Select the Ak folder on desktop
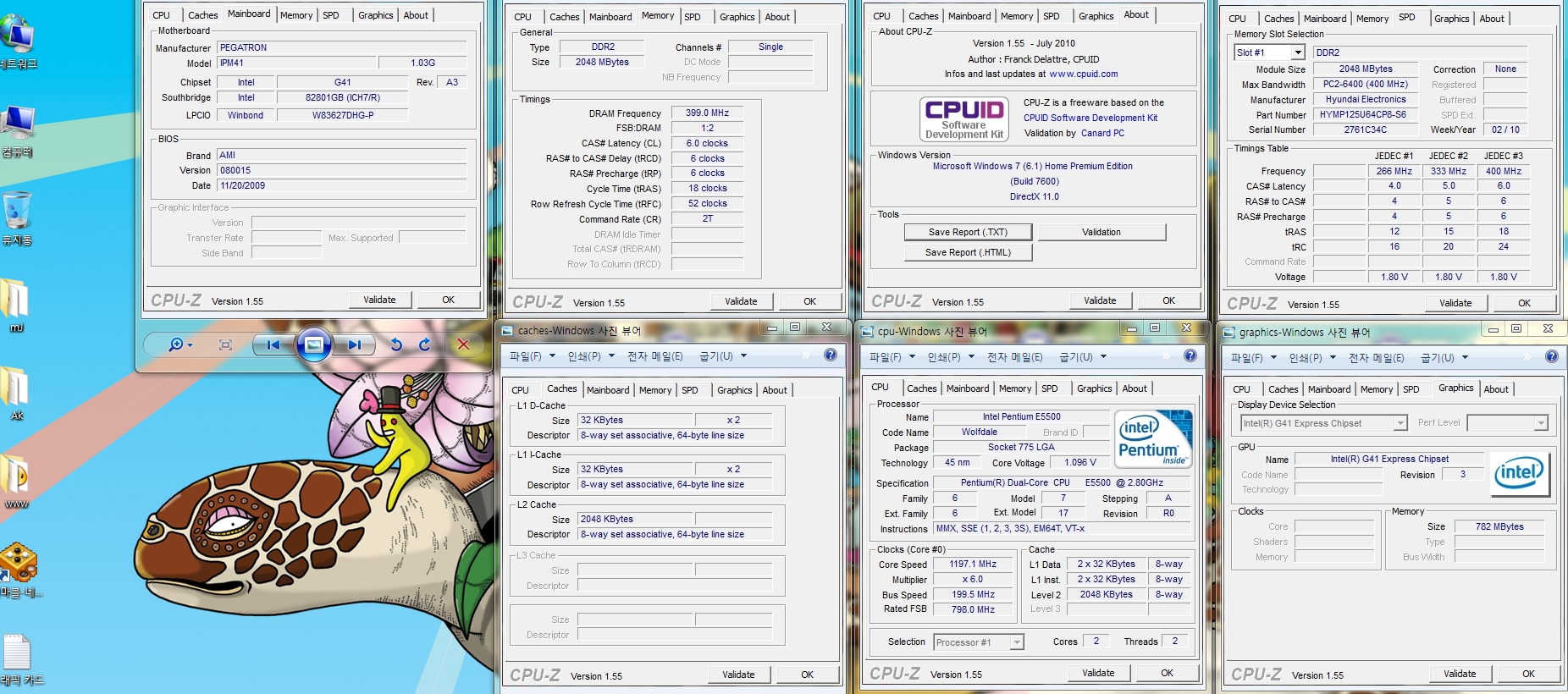 (x=15, y=393)
